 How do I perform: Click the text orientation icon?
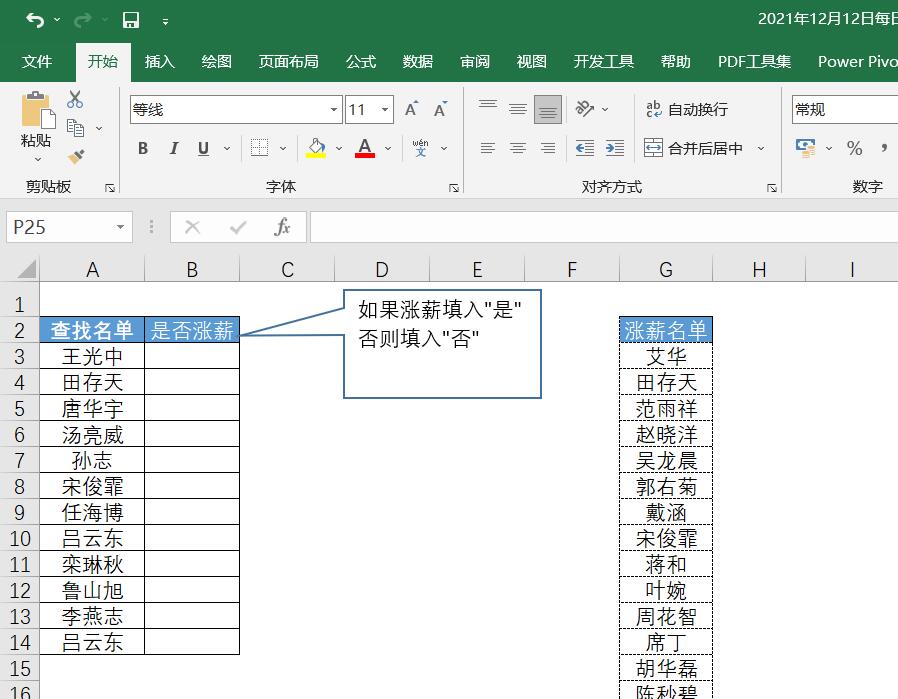click(x=584, y=109)
